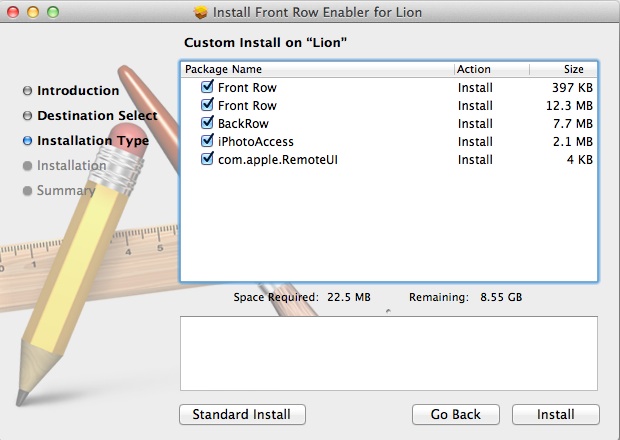This screenshot has width=620, height=440.
Task: Click the blue Installation Type bullet
Action: 27,141
